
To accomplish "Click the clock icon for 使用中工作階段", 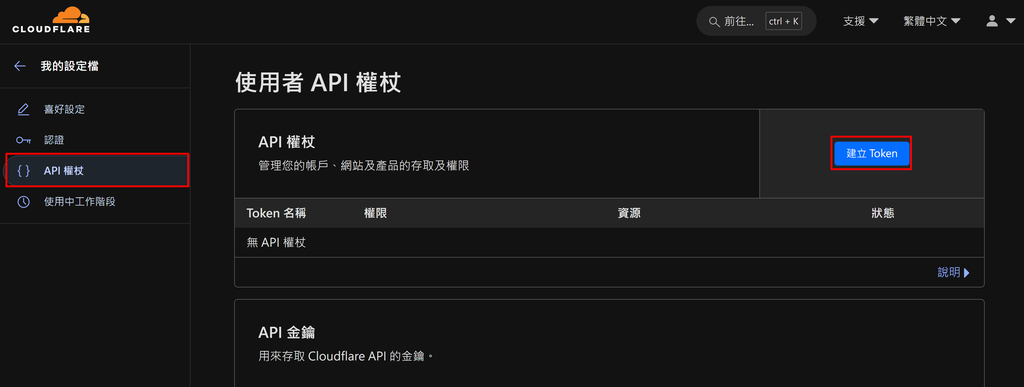I will click(x=24, y=202).
